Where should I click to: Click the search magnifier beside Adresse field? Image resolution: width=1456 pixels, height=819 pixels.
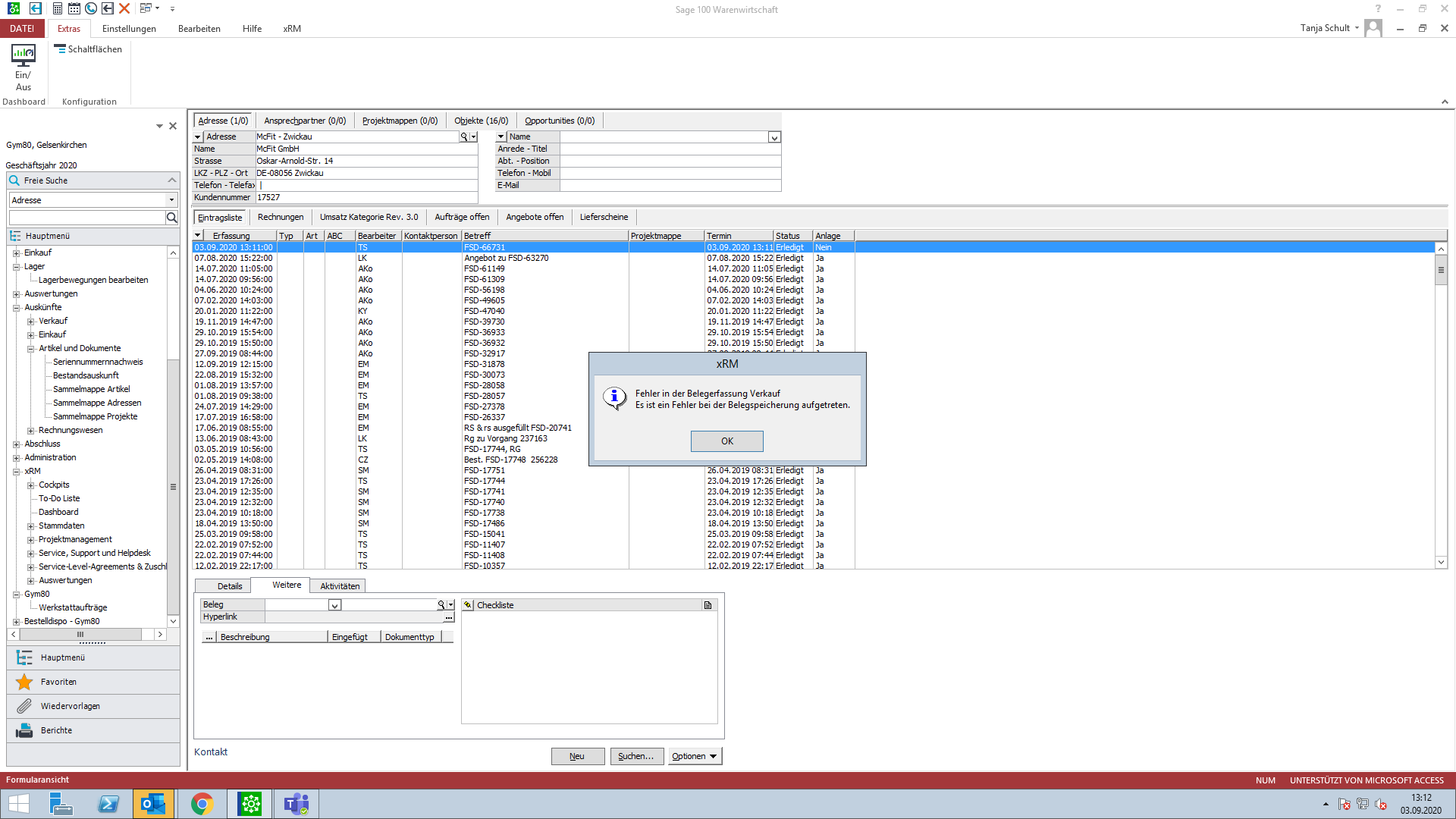pyautogui.click(x=463, y=137)
